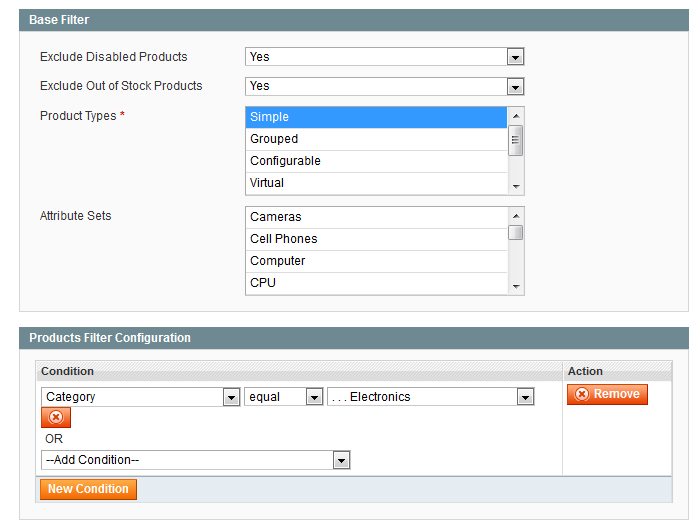Select Virtual product type
The image size is (700, 529).
coord(375,183)
